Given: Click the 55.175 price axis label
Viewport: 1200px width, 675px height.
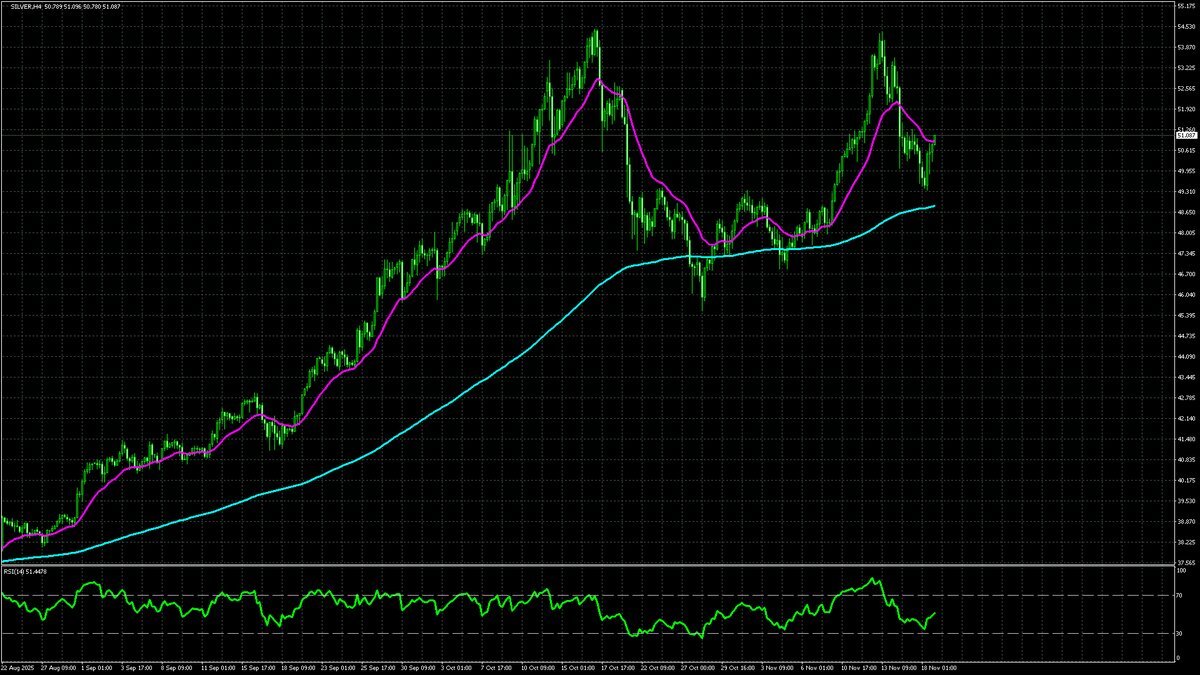Looking at the screenshot, I should (x=1186, y=7).
